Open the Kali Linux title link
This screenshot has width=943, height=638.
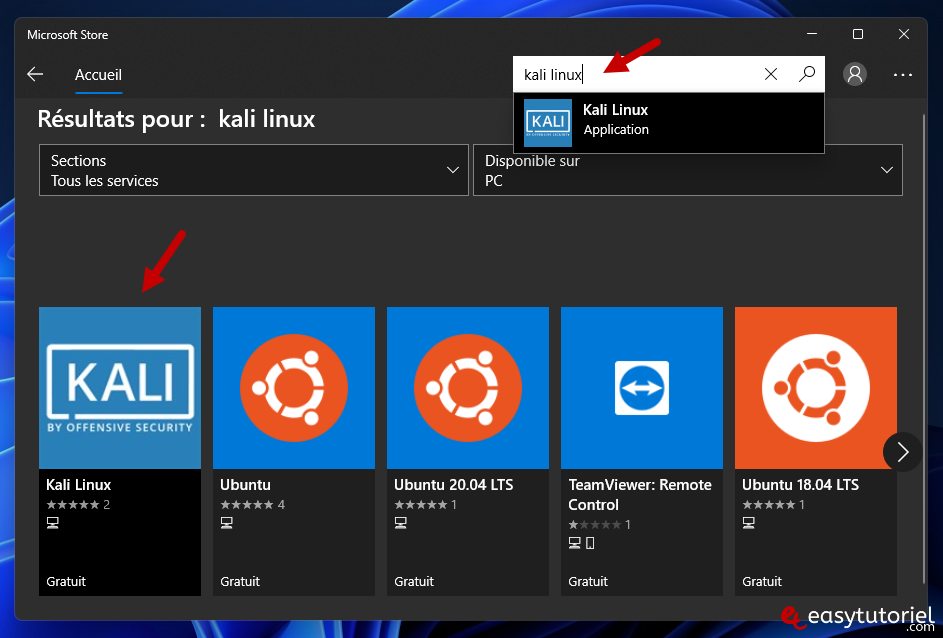(x=79, y=485)
